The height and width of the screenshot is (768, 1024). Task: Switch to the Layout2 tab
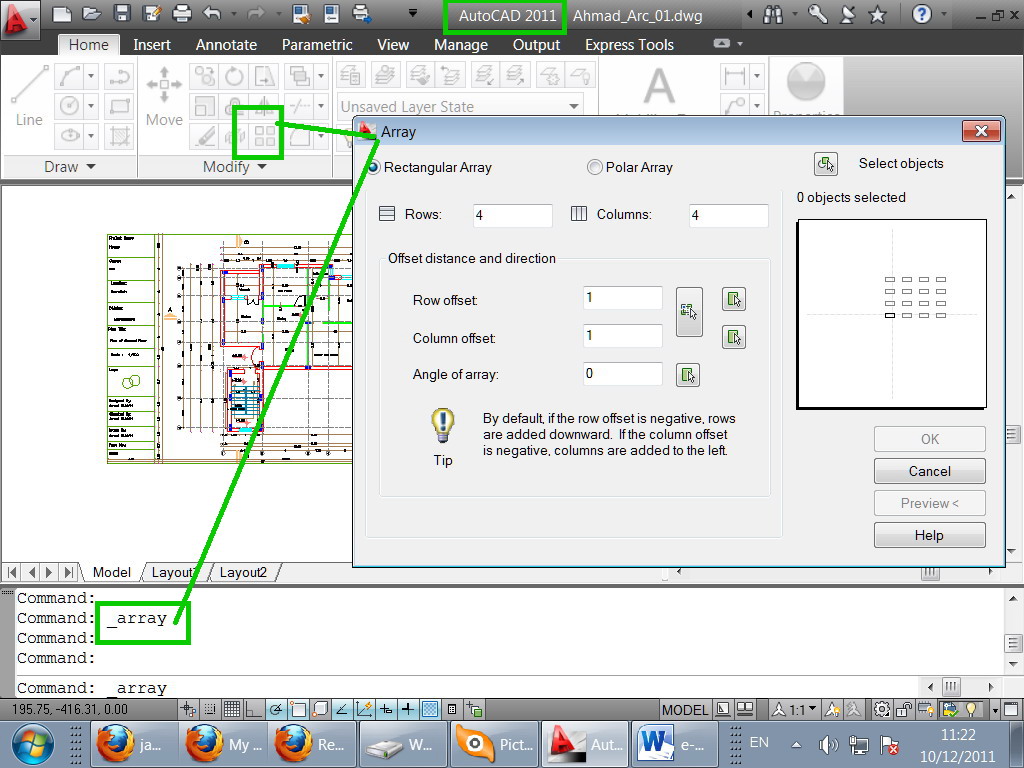point(243,572)
